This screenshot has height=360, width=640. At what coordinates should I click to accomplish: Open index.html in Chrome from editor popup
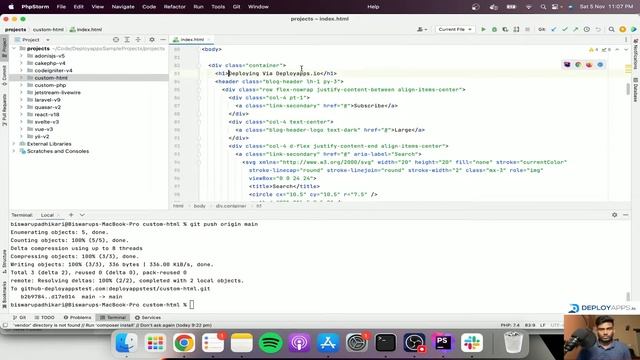(x=578, y=64)
